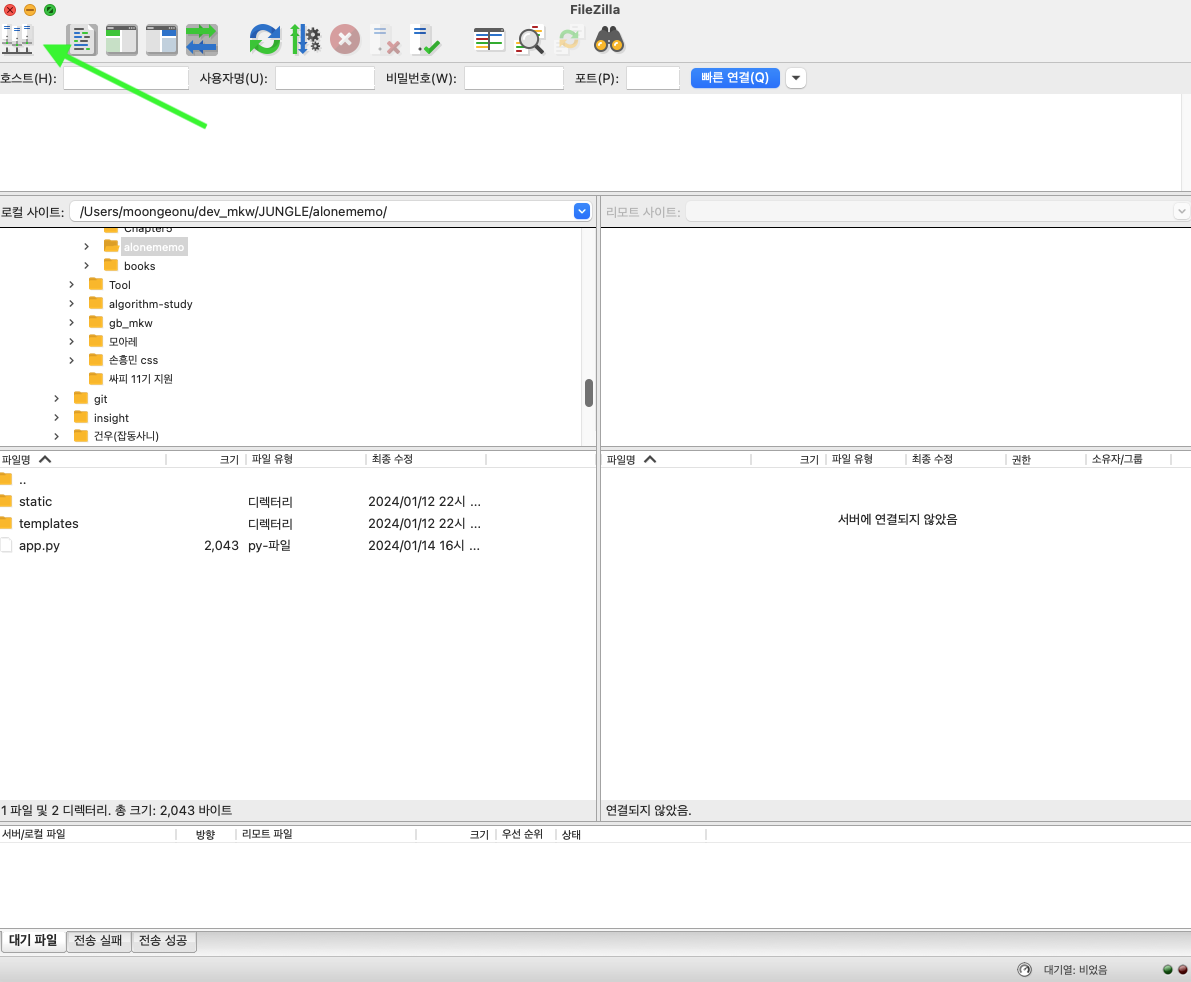Viewport: 1191px width, 982px height.
Task: Expand the alonememo tree node
Action: (87, 247)
